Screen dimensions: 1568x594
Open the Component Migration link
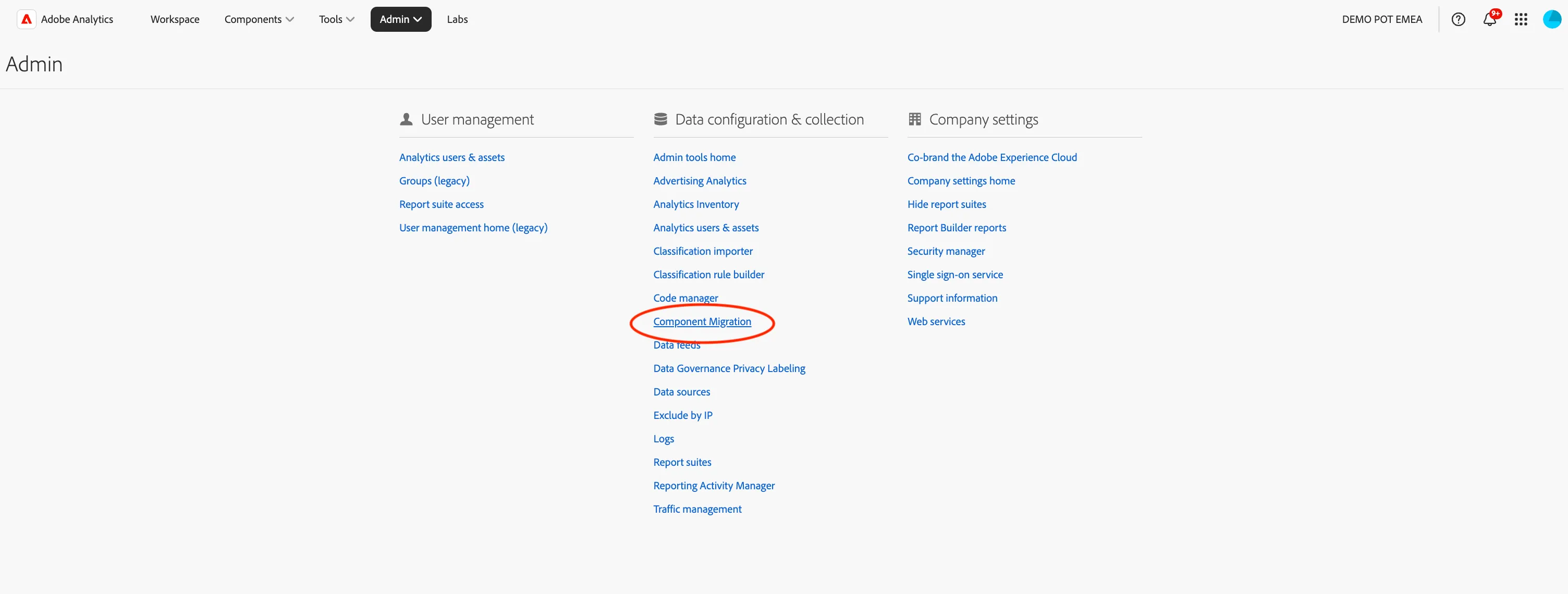[x=702, y=321]
